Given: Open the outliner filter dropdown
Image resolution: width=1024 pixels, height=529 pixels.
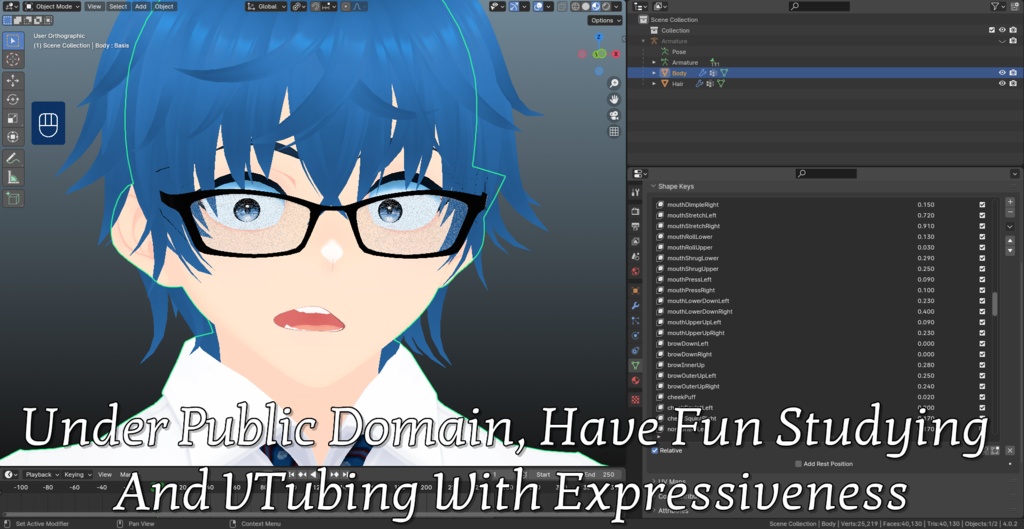Looking at the screenshot, I should (998, 6).
